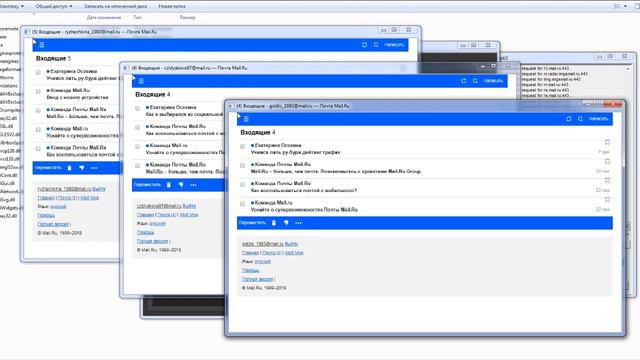Image resolution: width=640 pixels, height=360 pixels.
Task: Click trash icon in goldis_1980 window toolbar
Action: [x=274, y=223]
